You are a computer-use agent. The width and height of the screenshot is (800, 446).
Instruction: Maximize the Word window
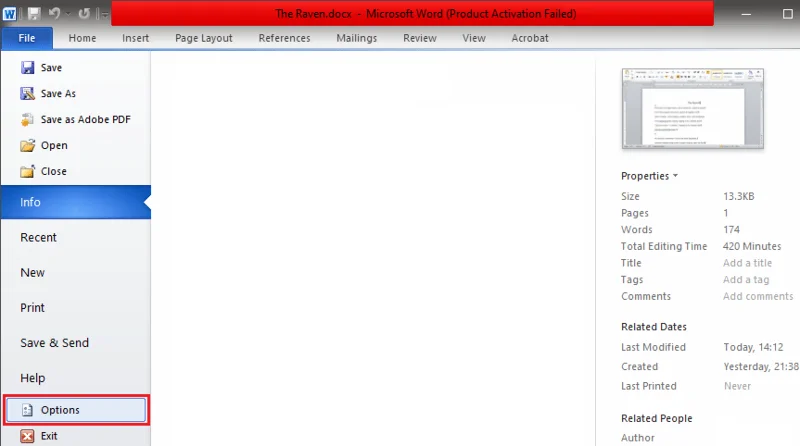pyautogui.click(x=788, y=14)
